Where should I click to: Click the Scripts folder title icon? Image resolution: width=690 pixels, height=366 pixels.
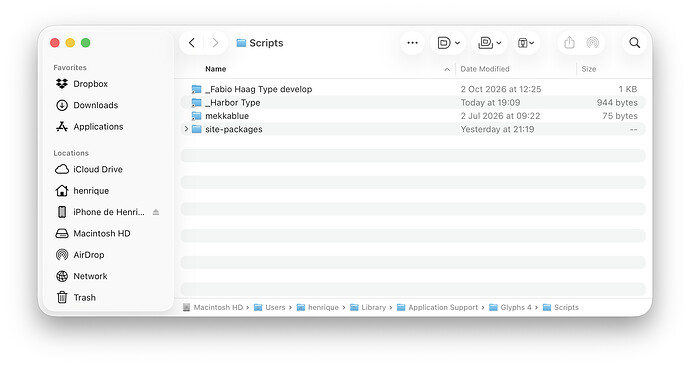[x=241, y=43]
